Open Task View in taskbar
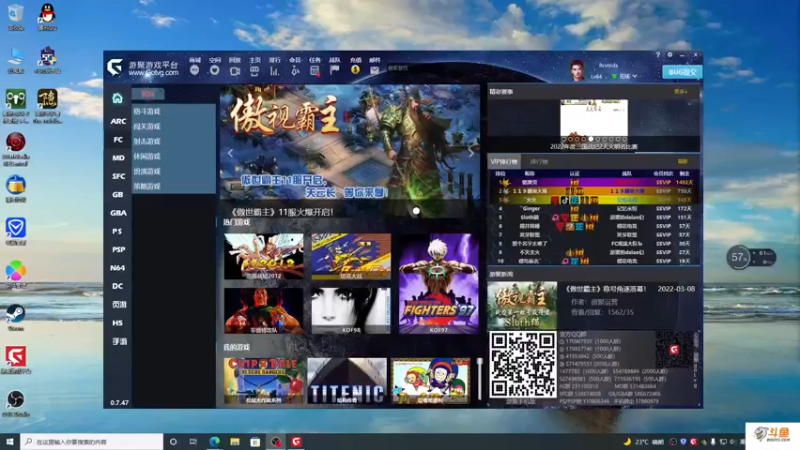800x450 pixels. 193,442
